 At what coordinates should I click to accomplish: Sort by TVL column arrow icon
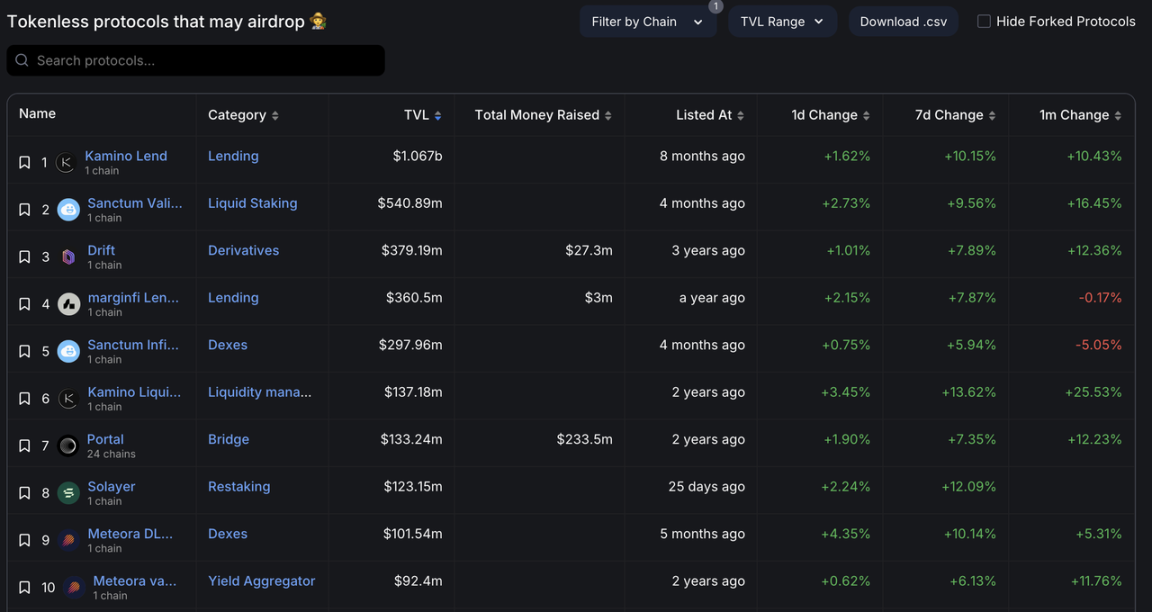tap(437, 116)
